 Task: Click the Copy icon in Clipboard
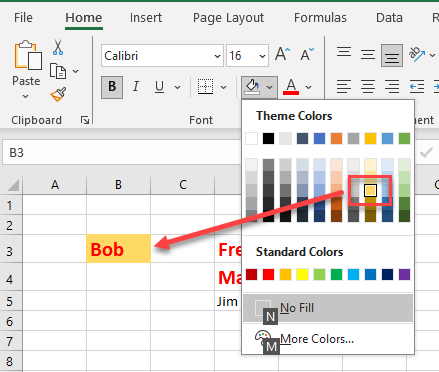pyautogui.click(x=58, y=71)
